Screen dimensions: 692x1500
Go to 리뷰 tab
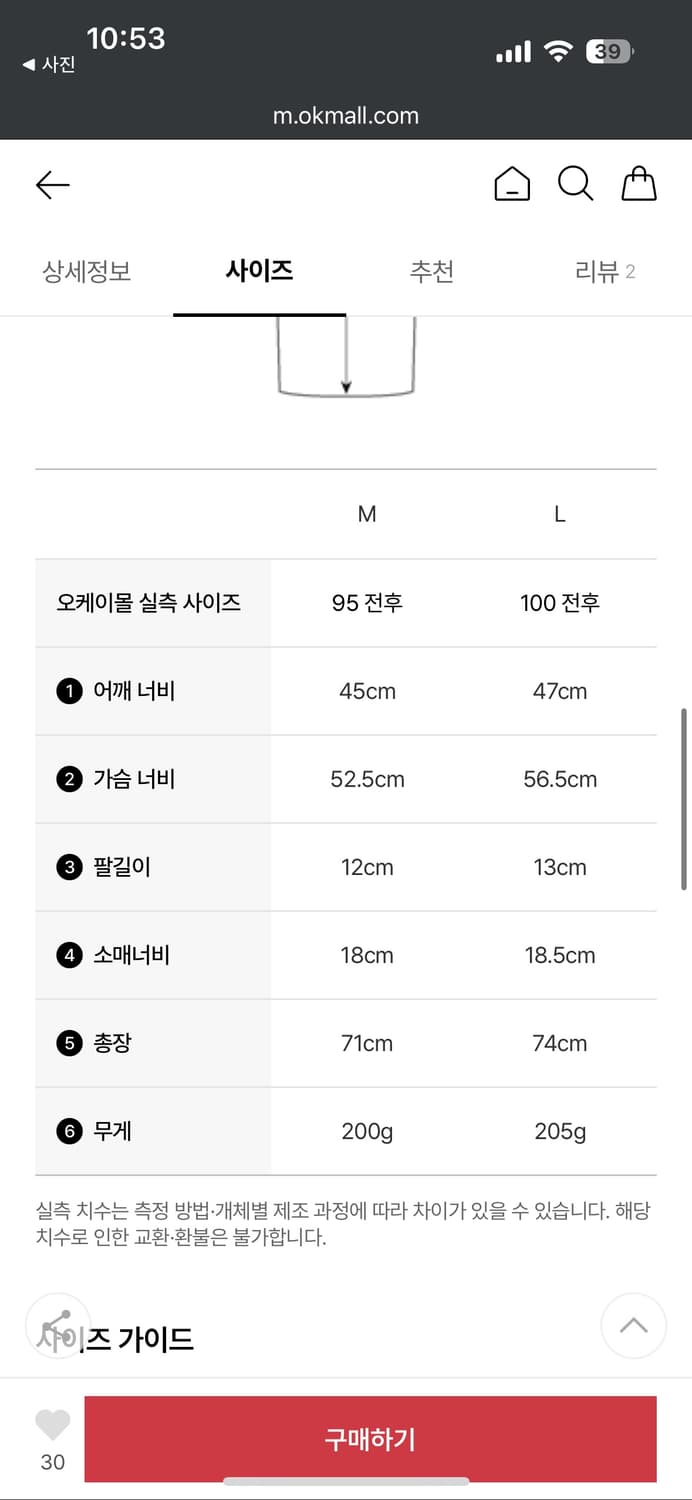point(604,271)
